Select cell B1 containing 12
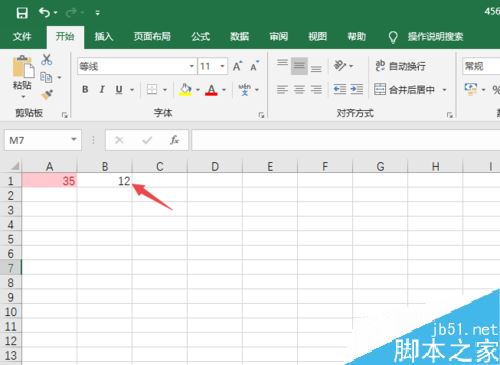The width and height of the screenshot is (500, 365). click(x=105, y=181)
